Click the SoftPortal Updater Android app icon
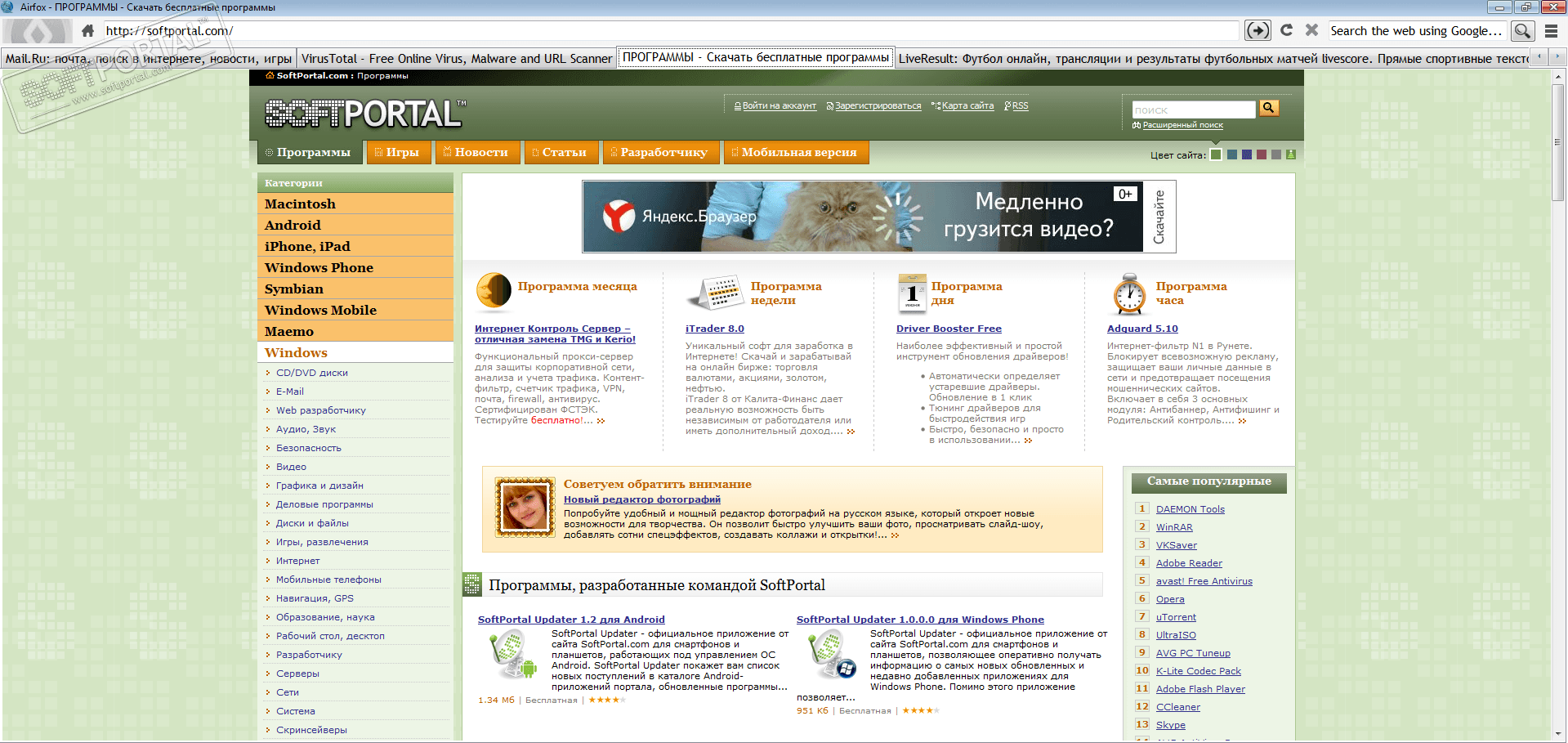 (x=512, y=655)
